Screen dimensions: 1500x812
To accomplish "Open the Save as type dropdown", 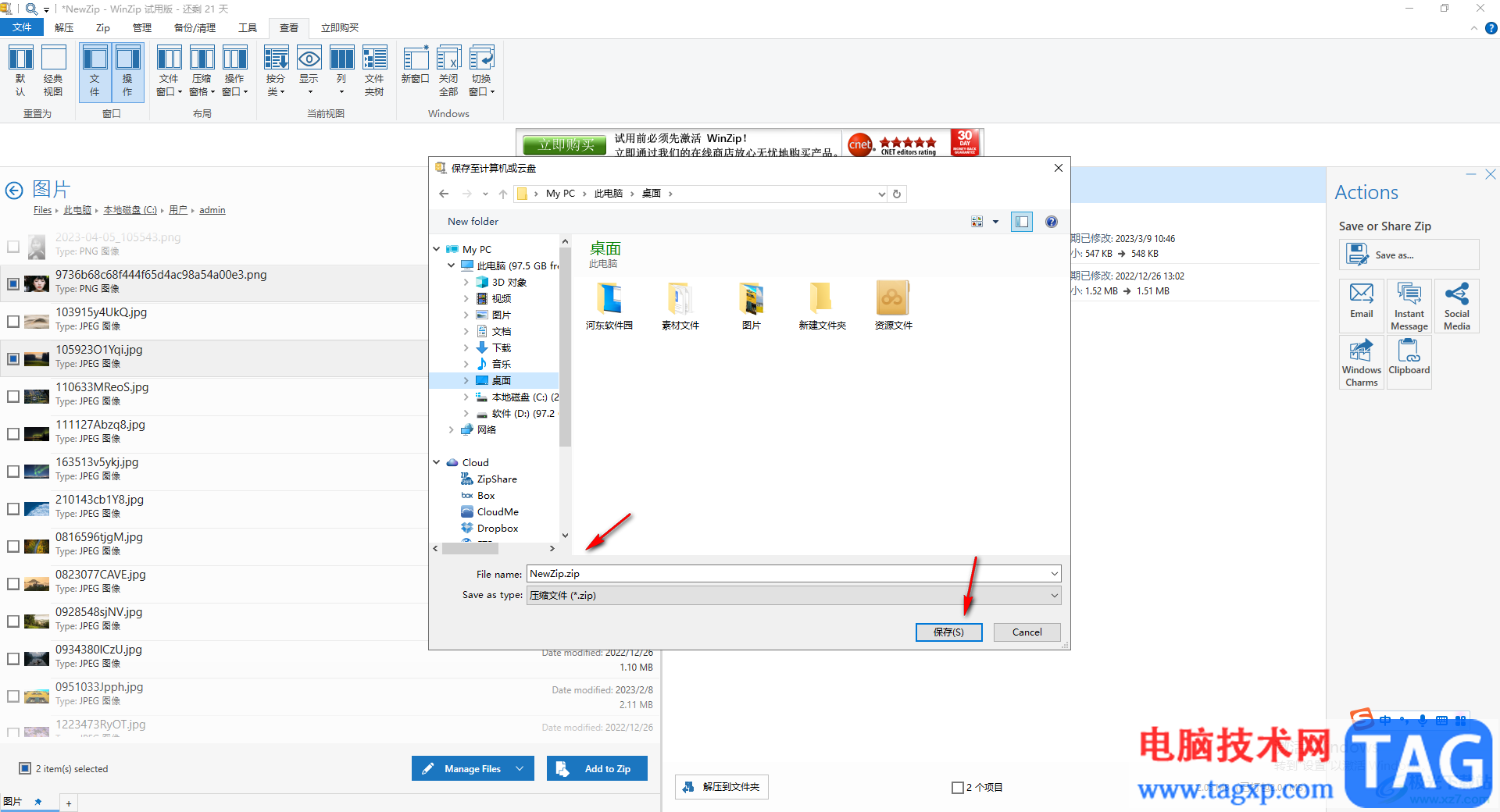I will pyautogui.click(x=1054, y=596).
